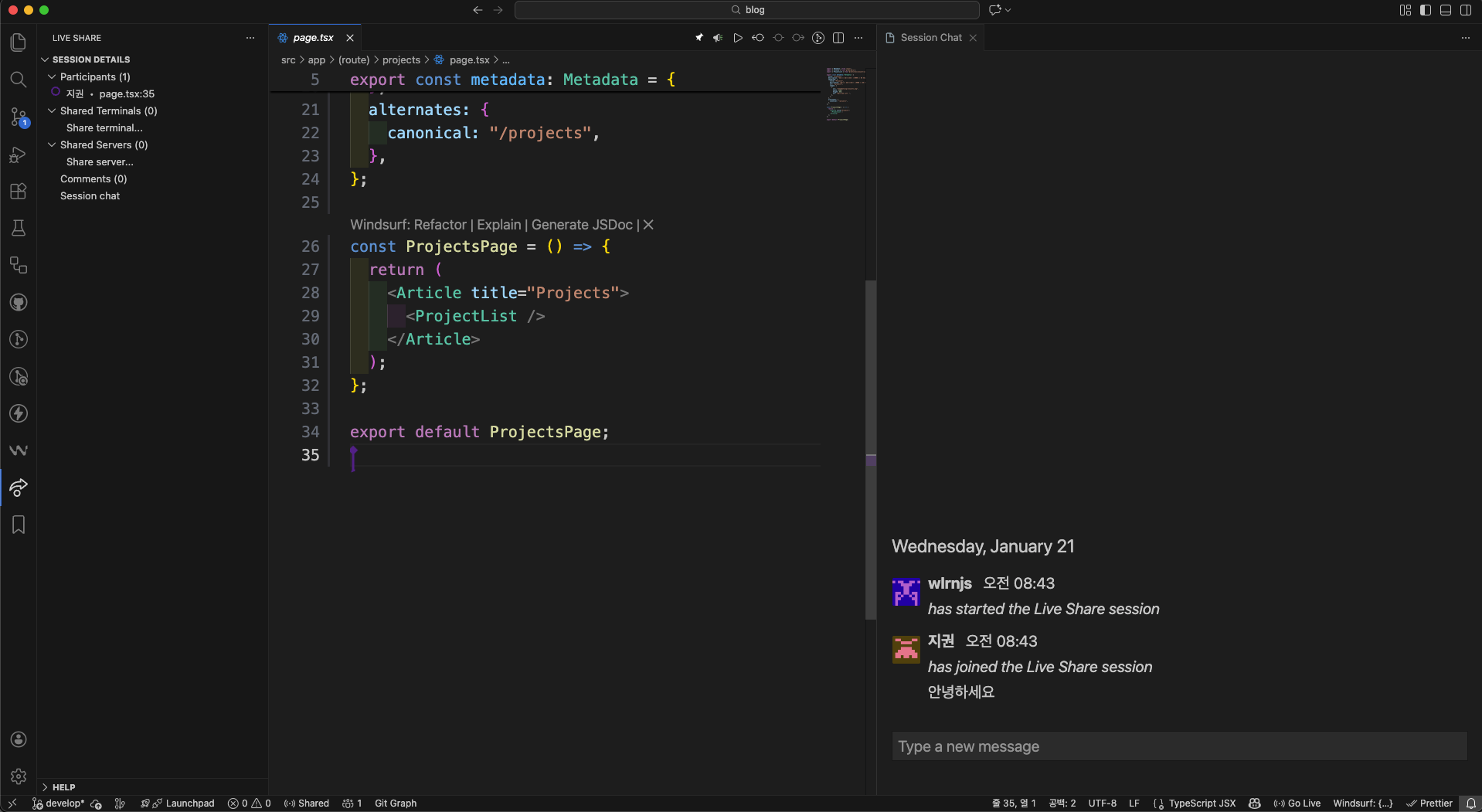This screenshot has height=812, width=1482.
Task: Toggle the secondary side bar layout button
Action: pos(1466,10)
